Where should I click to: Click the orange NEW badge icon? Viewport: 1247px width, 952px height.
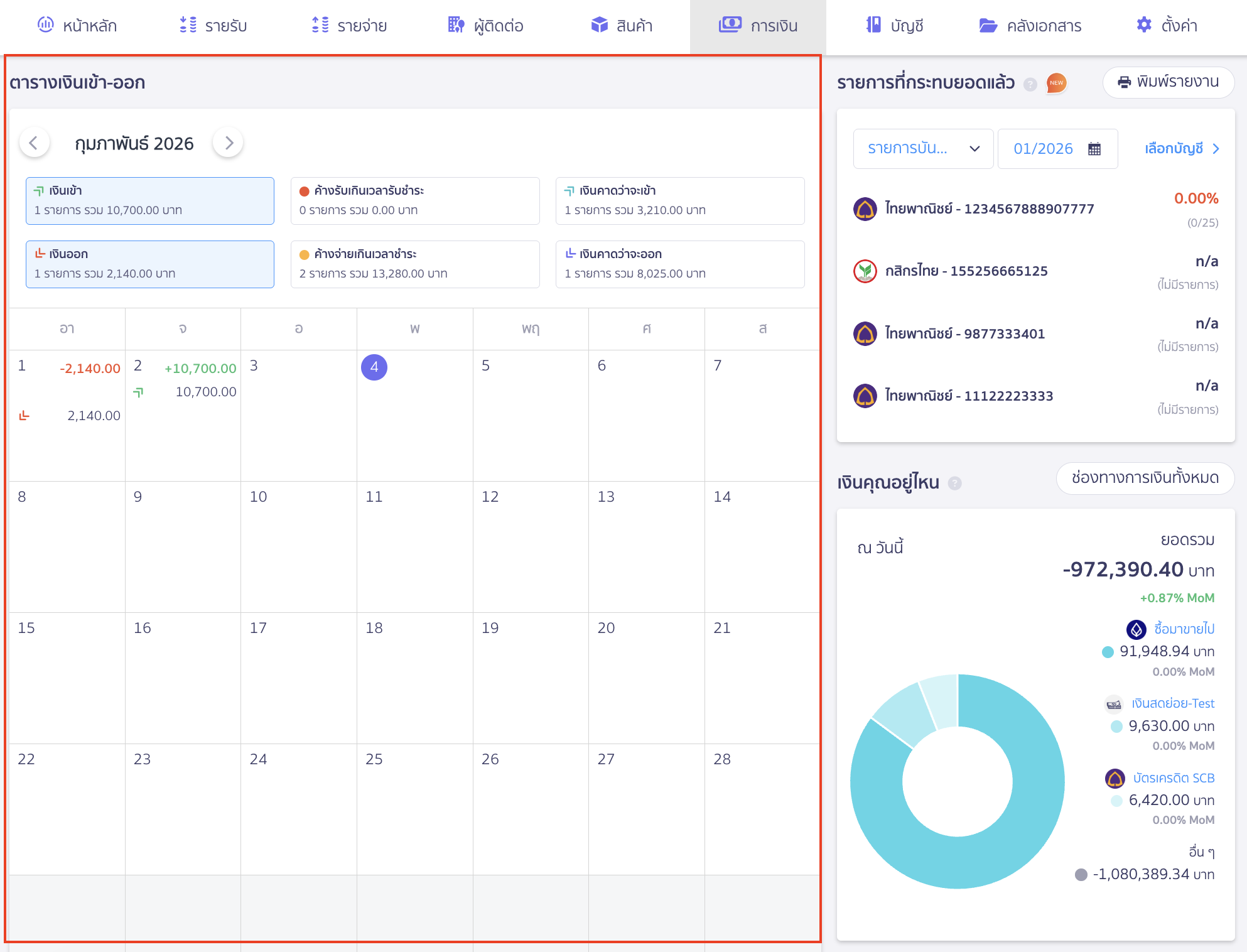[1057, 83]
